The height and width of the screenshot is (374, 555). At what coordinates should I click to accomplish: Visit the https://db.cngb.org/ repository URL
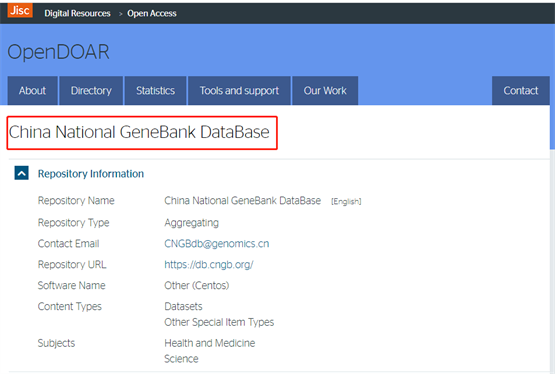(209, 265)
